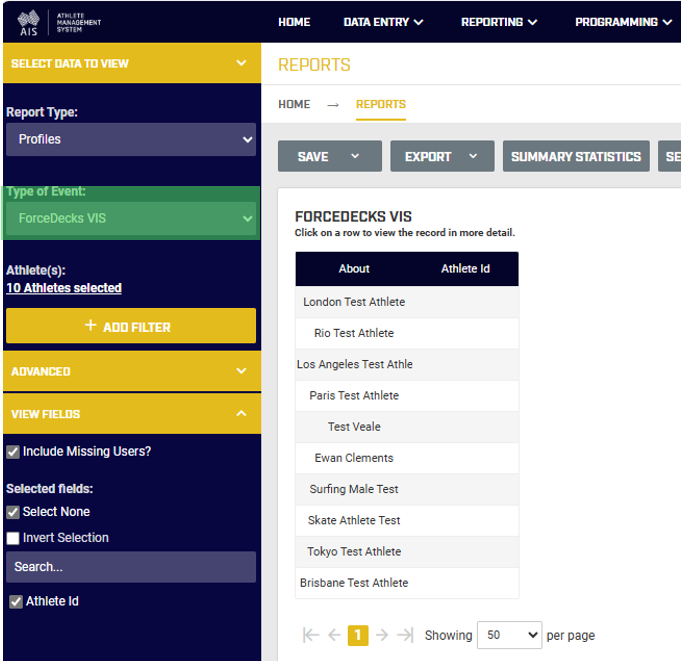Go to next page arrow
Image resolution: width=685 pixels, height=661 pixels.
coord(382,635)
